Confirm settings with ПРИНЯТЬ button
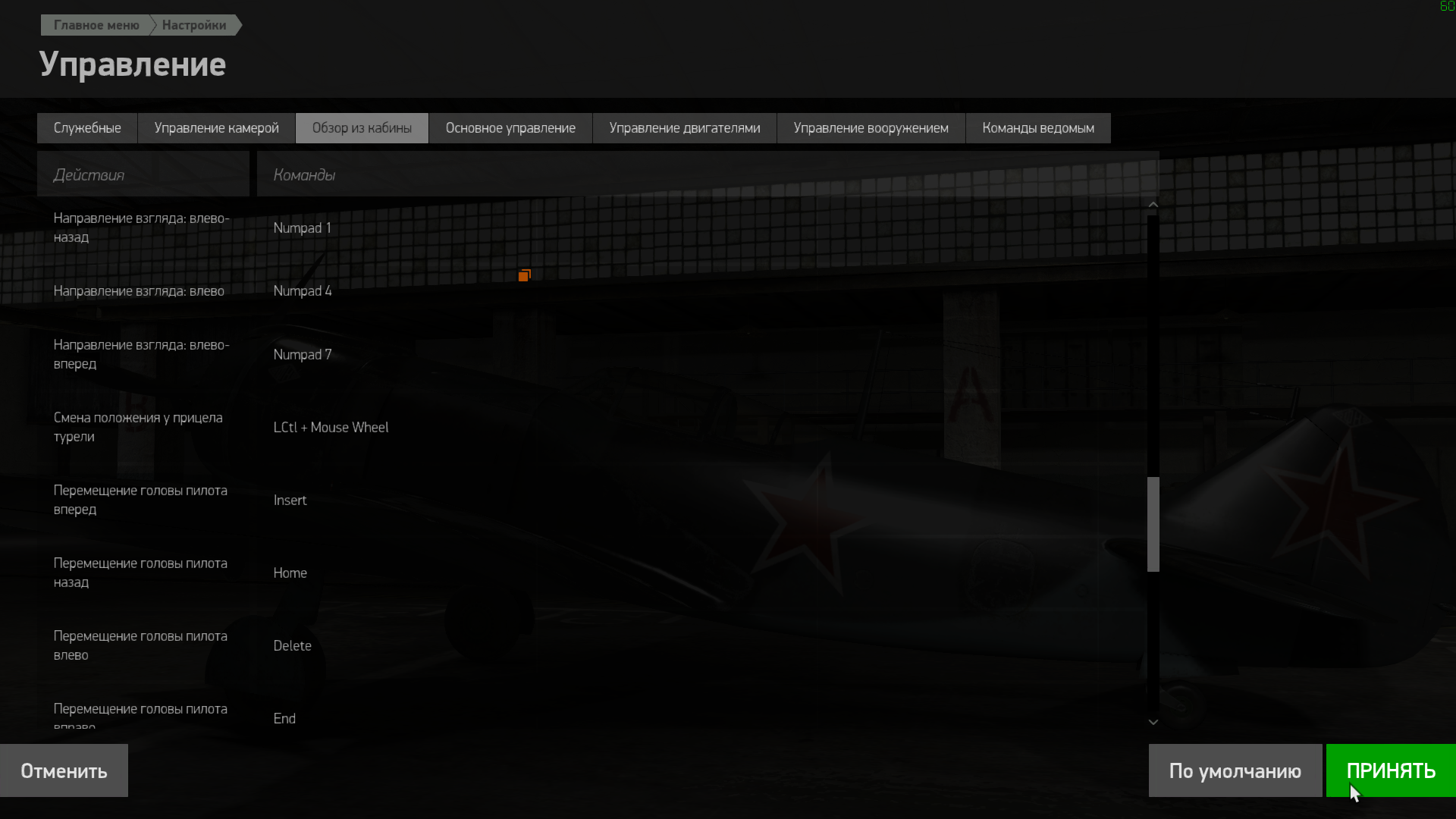The height and width of the screenshot is (819, 1456). click(x=1391, y=770)
